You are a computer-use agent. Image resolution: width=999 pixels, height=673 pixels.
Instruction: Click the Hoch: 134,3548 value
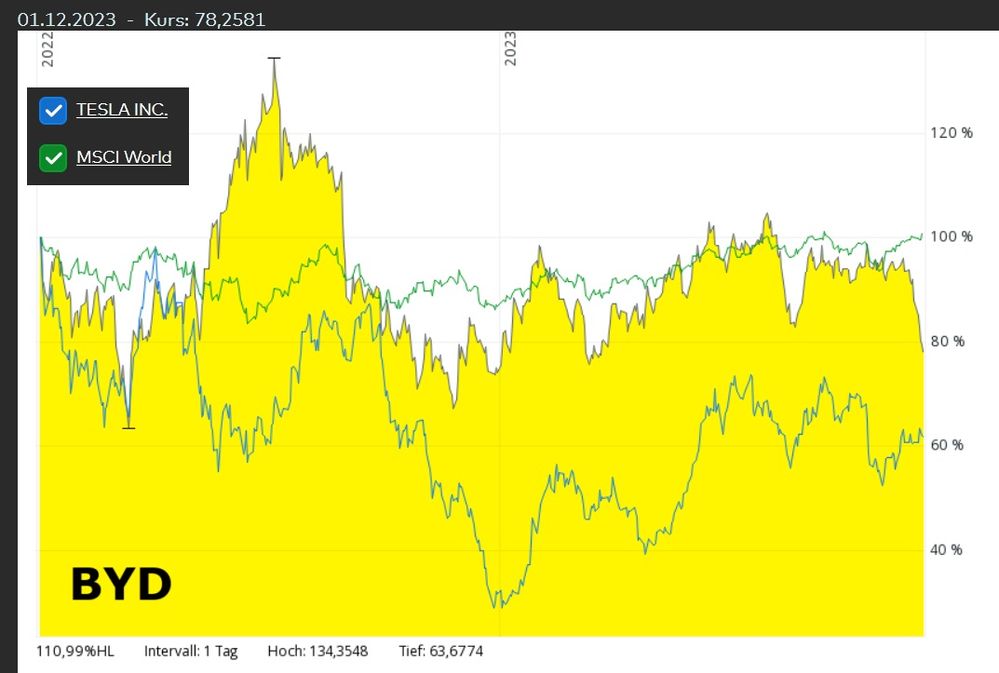pos(317,651)
